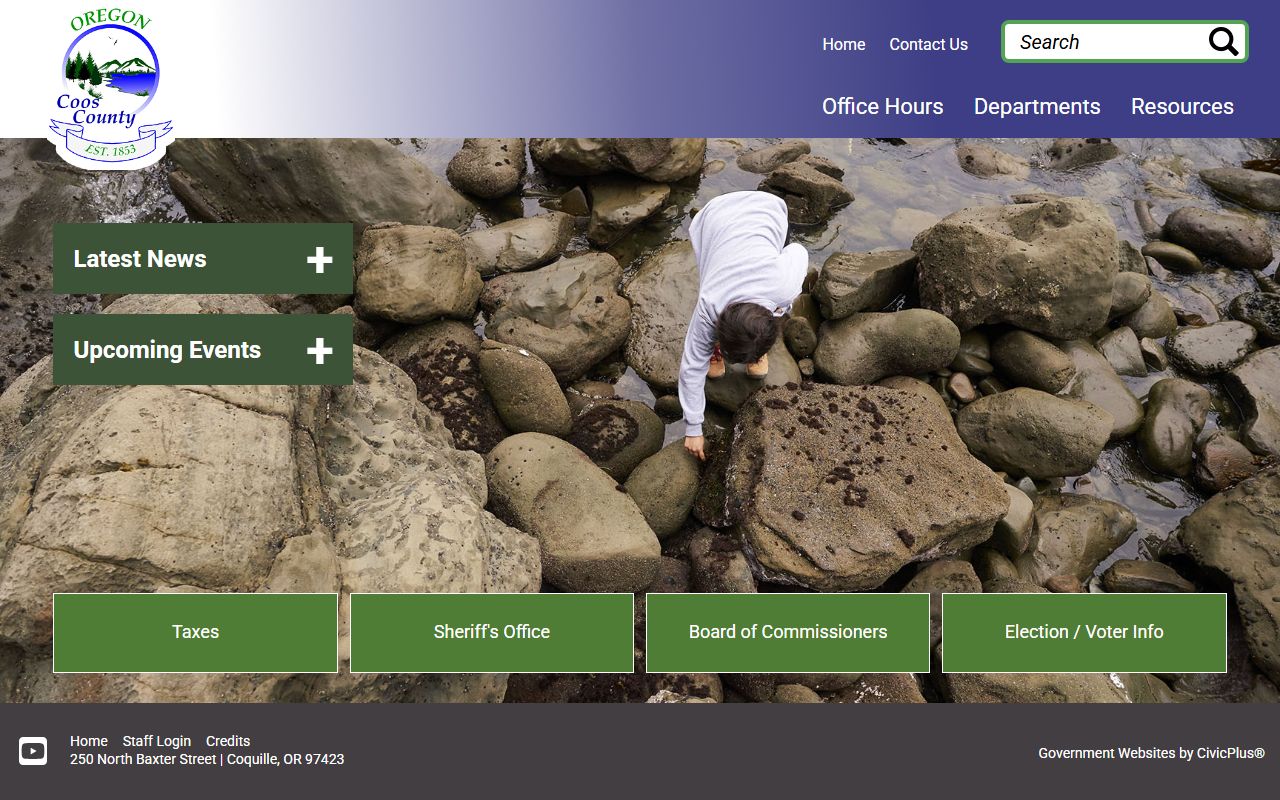The image size is (1280, 800).
Task: Open Election / Voter Info button
Action: [x=1084, y=632]
